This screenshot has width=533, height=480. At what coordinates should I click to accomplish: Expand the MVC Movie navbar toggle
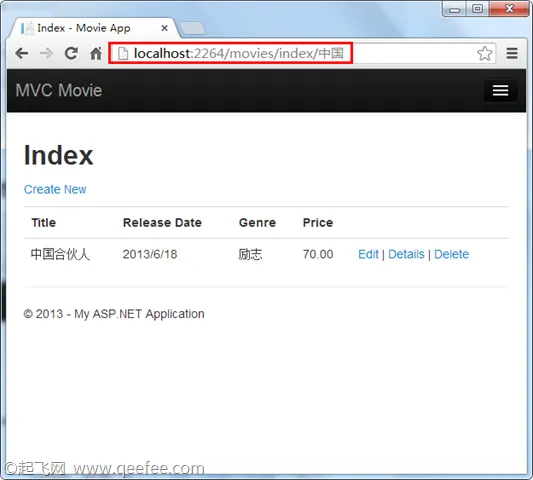pyautogui.click(x=500, y=90)
